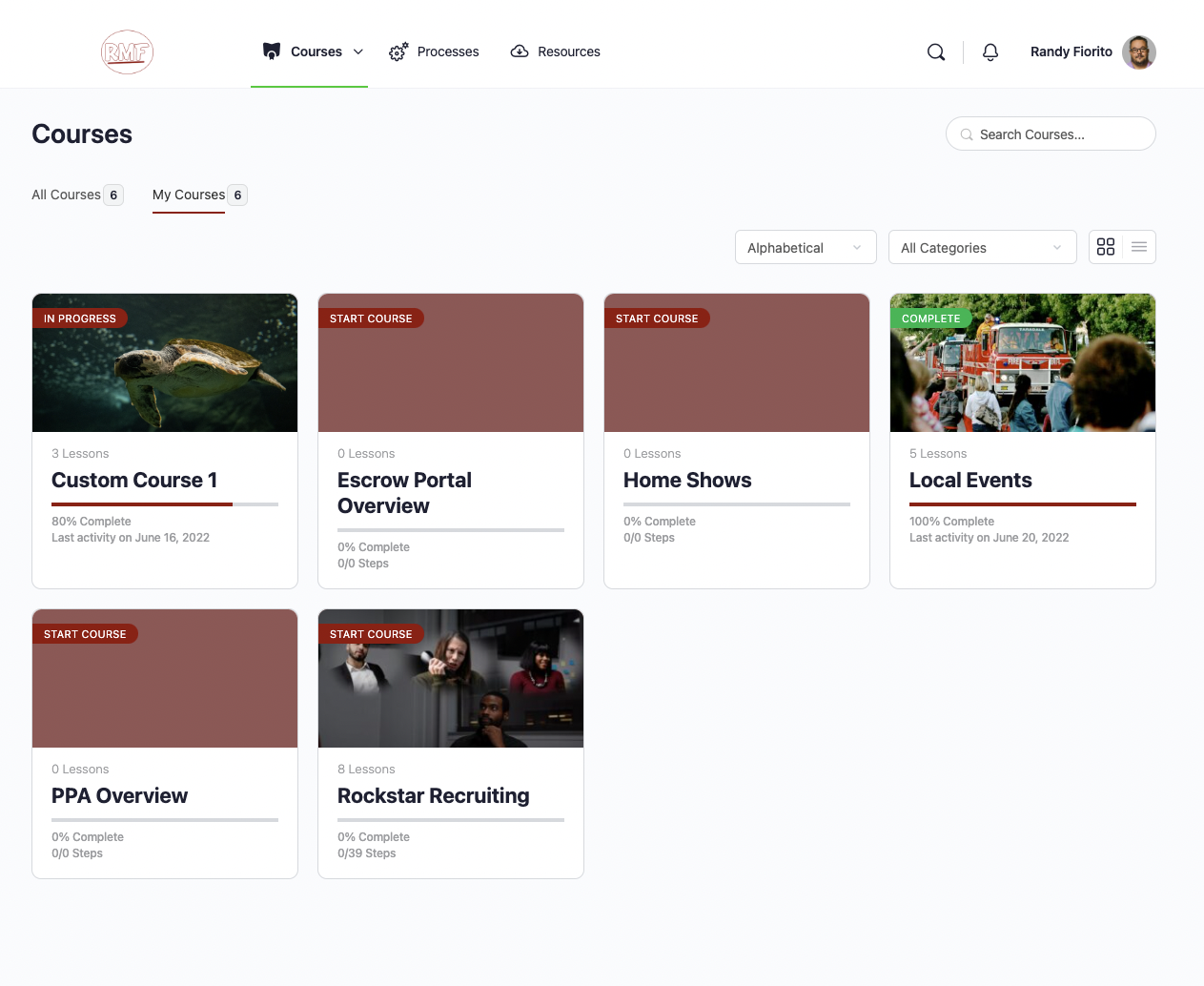Click the IN PROGRESS badge on Custom Course 1
1204x986 pixels.
[x=80, y=318]
